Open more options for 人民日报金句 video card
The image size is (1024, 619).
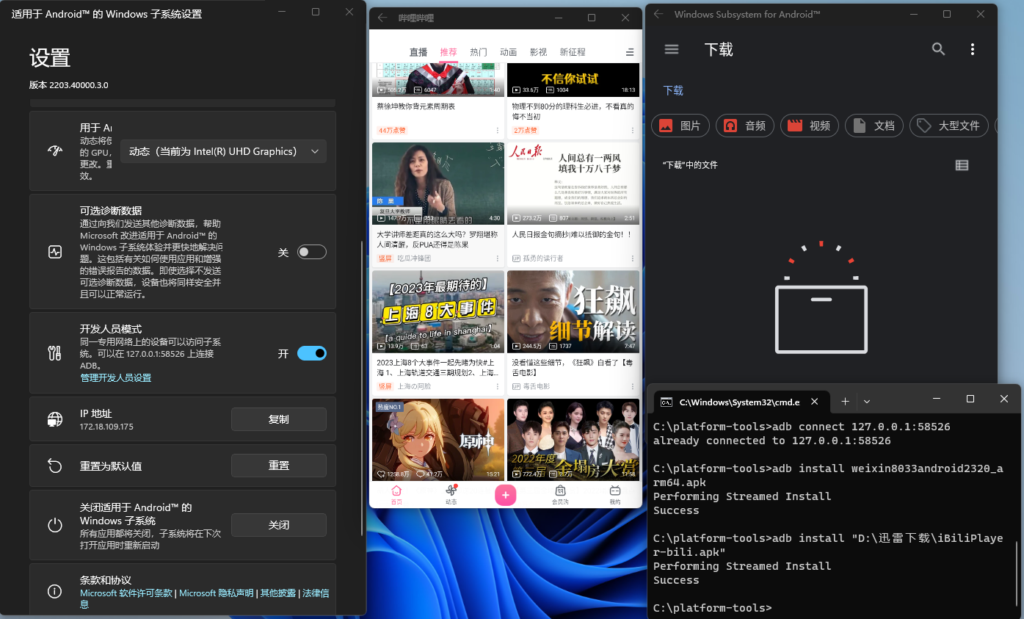pyautogui.click(x=632, y=259)
